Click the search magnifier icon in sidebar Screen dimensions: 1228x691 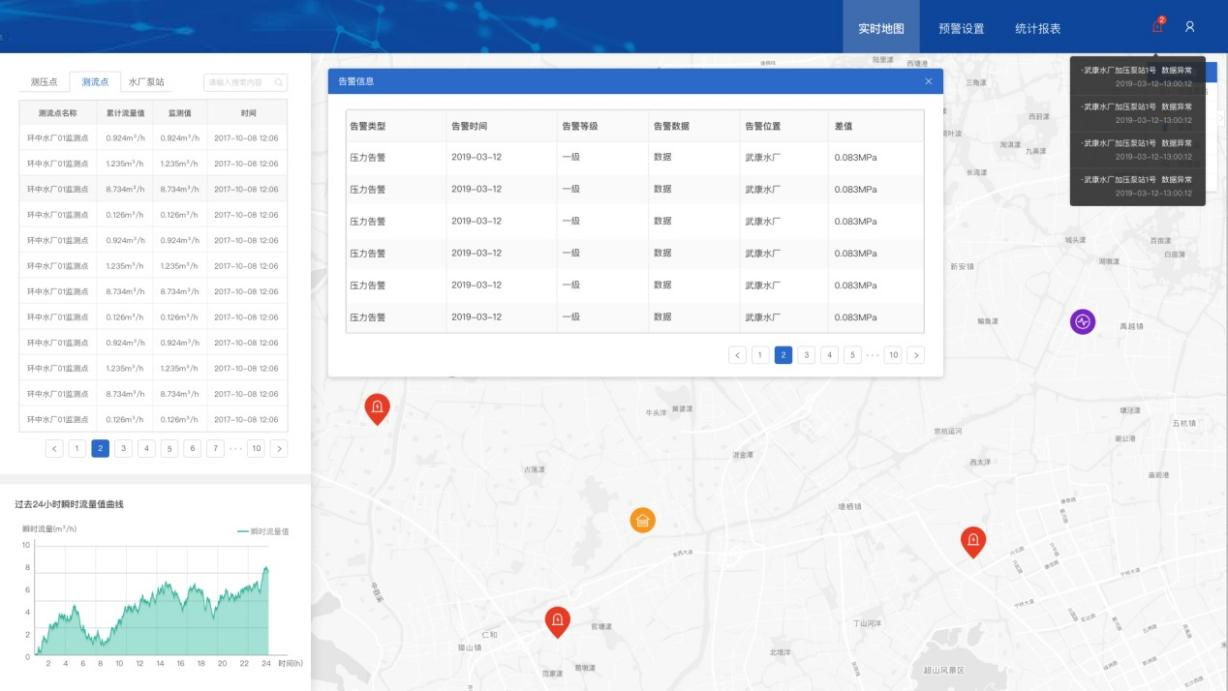(279, 82)
